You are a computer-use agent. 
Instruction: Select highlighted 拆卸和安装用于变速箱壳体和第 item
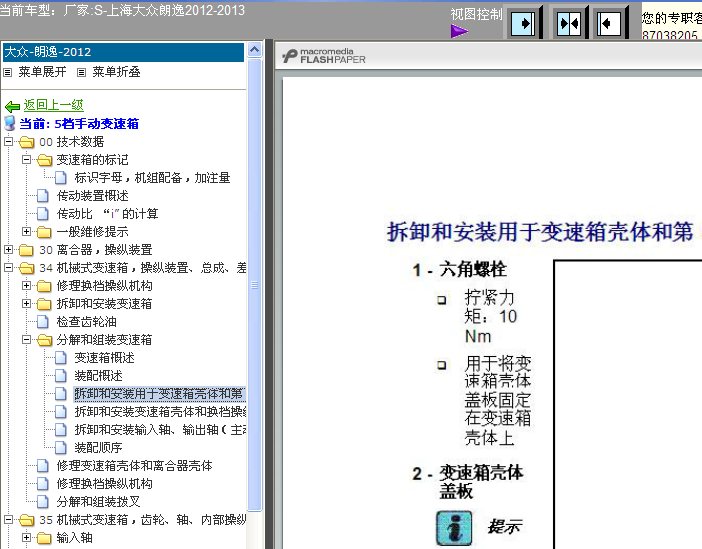point(159,394)
